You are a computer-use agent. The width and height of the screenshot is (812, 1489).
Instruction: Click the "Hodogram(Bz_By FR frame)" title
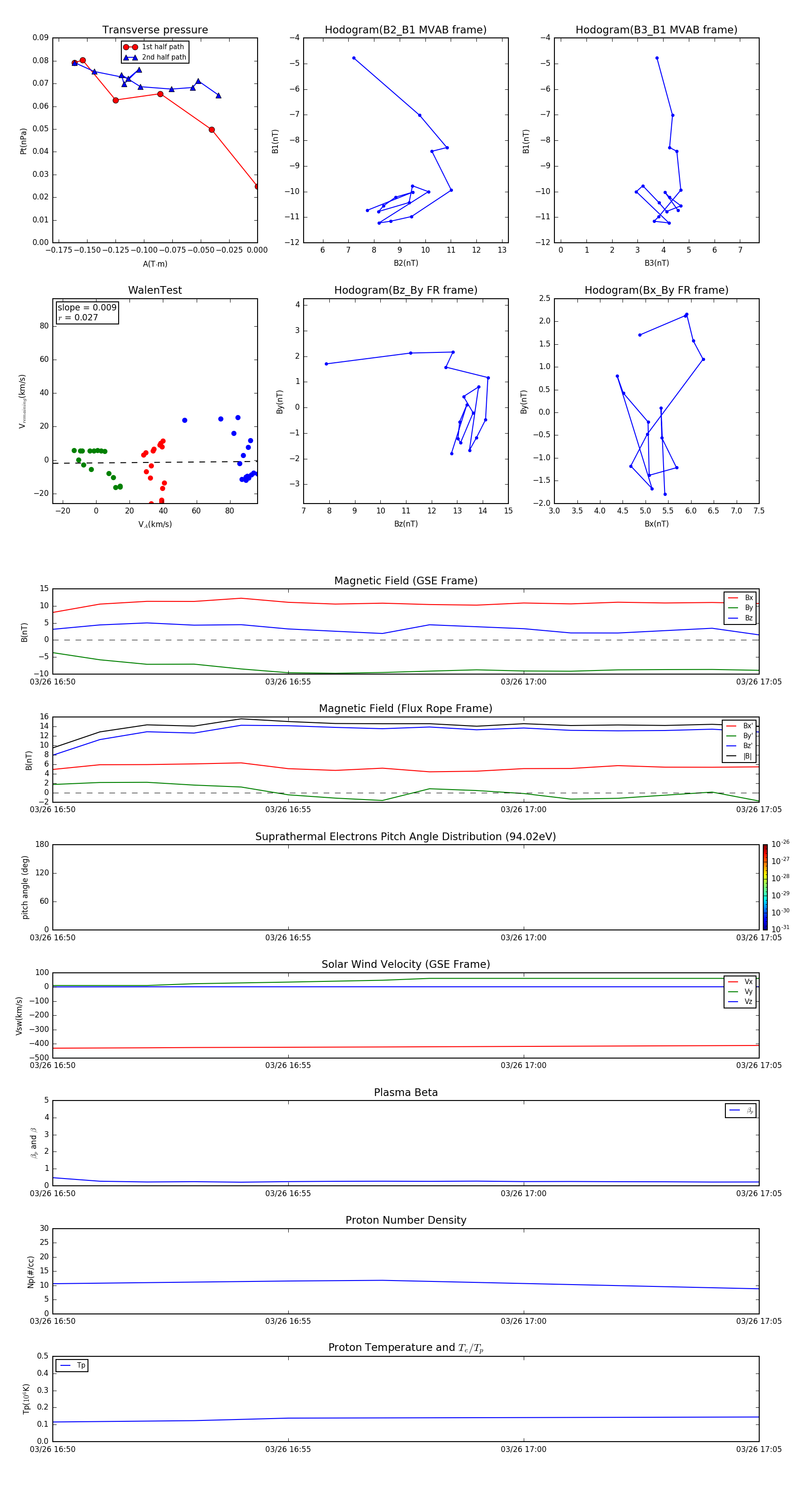(406, 290)
